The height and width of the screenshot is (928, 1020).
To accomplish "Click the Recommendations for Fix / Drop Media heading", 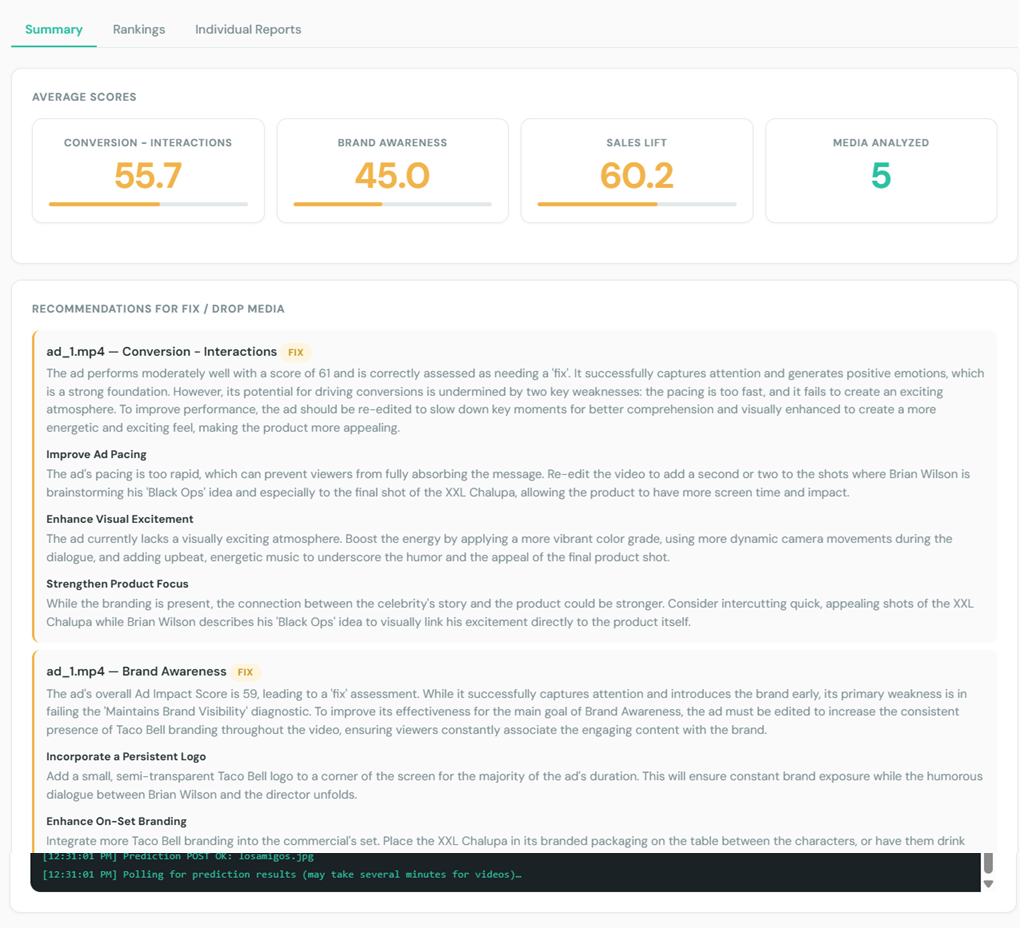I will point(158,309).
